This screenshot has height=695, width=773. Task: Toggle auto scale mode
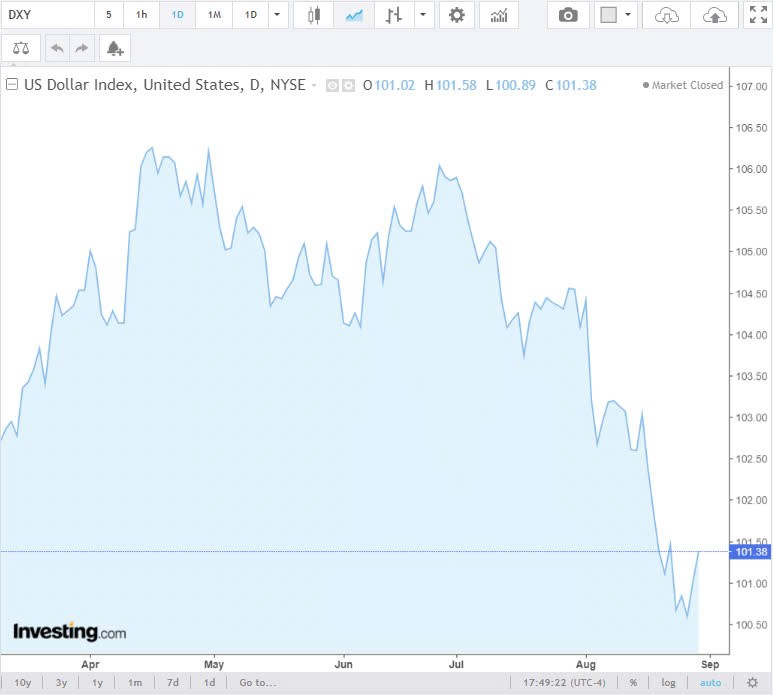coord(710,683)
